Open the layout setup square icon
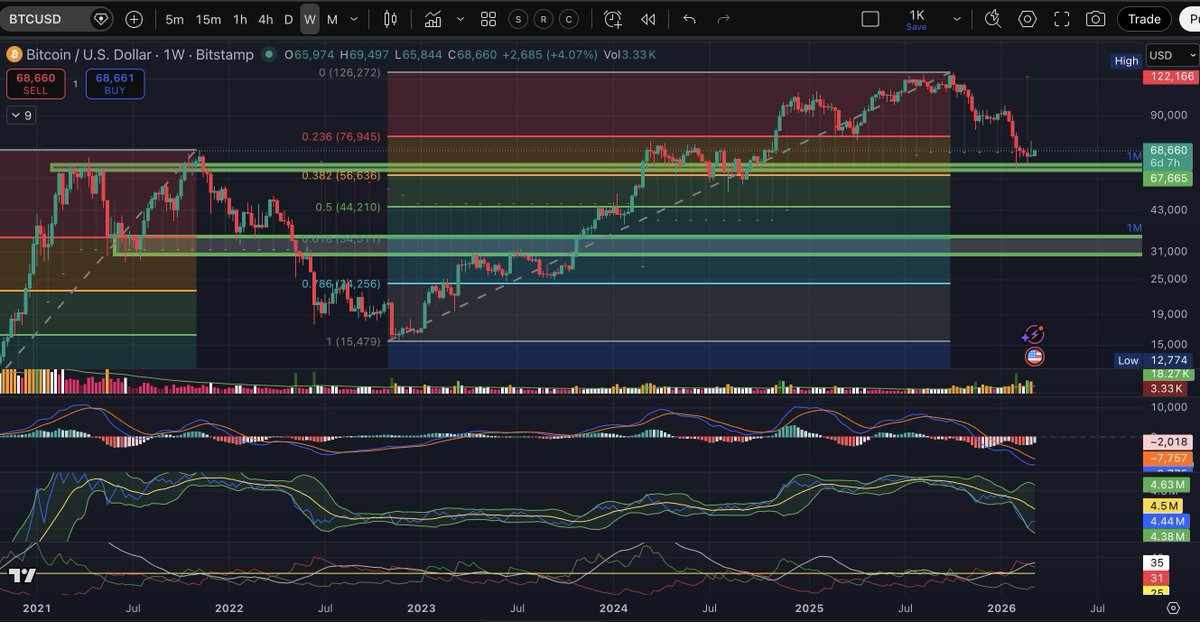Image resolution: width=1200 pixels, height=622 pixels. point(870,19)
